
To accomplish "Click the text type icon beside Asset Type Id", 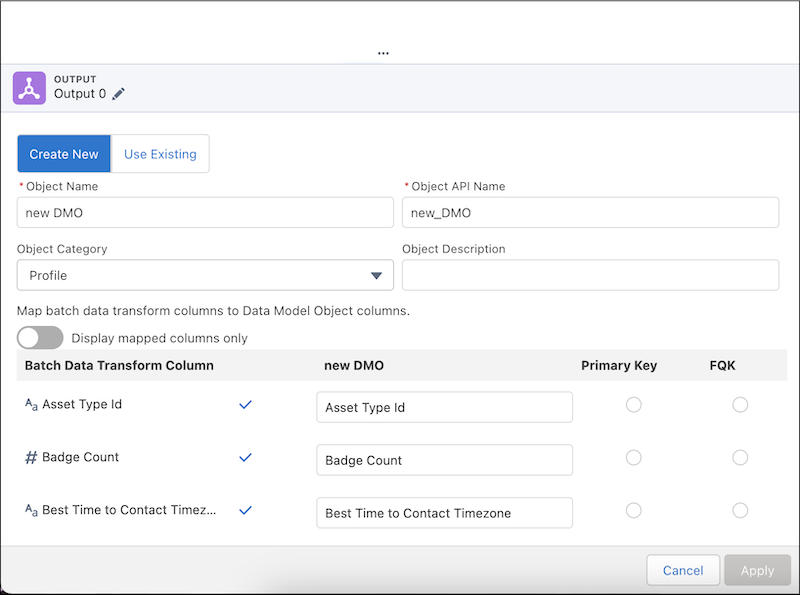I will coord(31,405).
